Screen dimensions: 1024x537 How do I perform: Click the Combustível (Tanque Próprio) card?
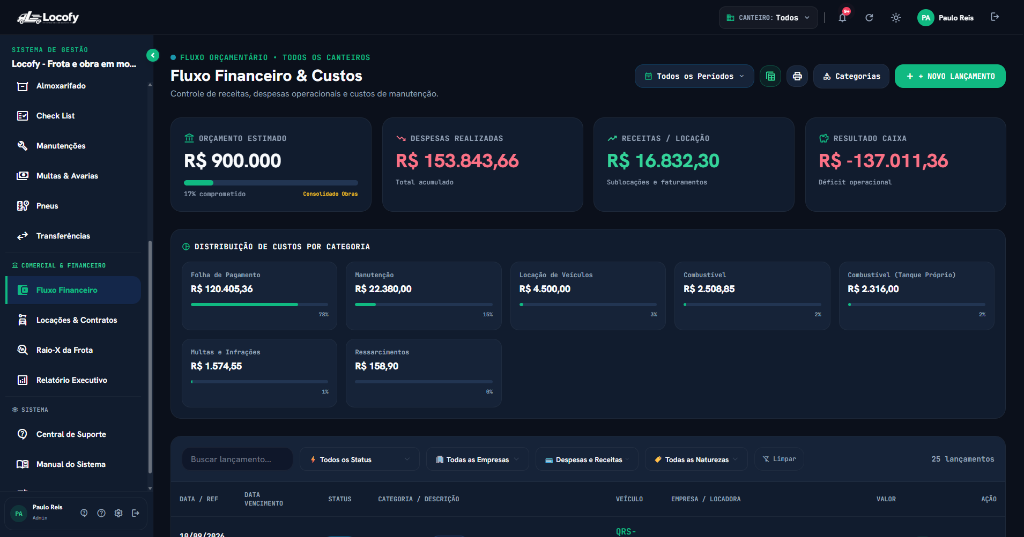click(x=916, y=296)
